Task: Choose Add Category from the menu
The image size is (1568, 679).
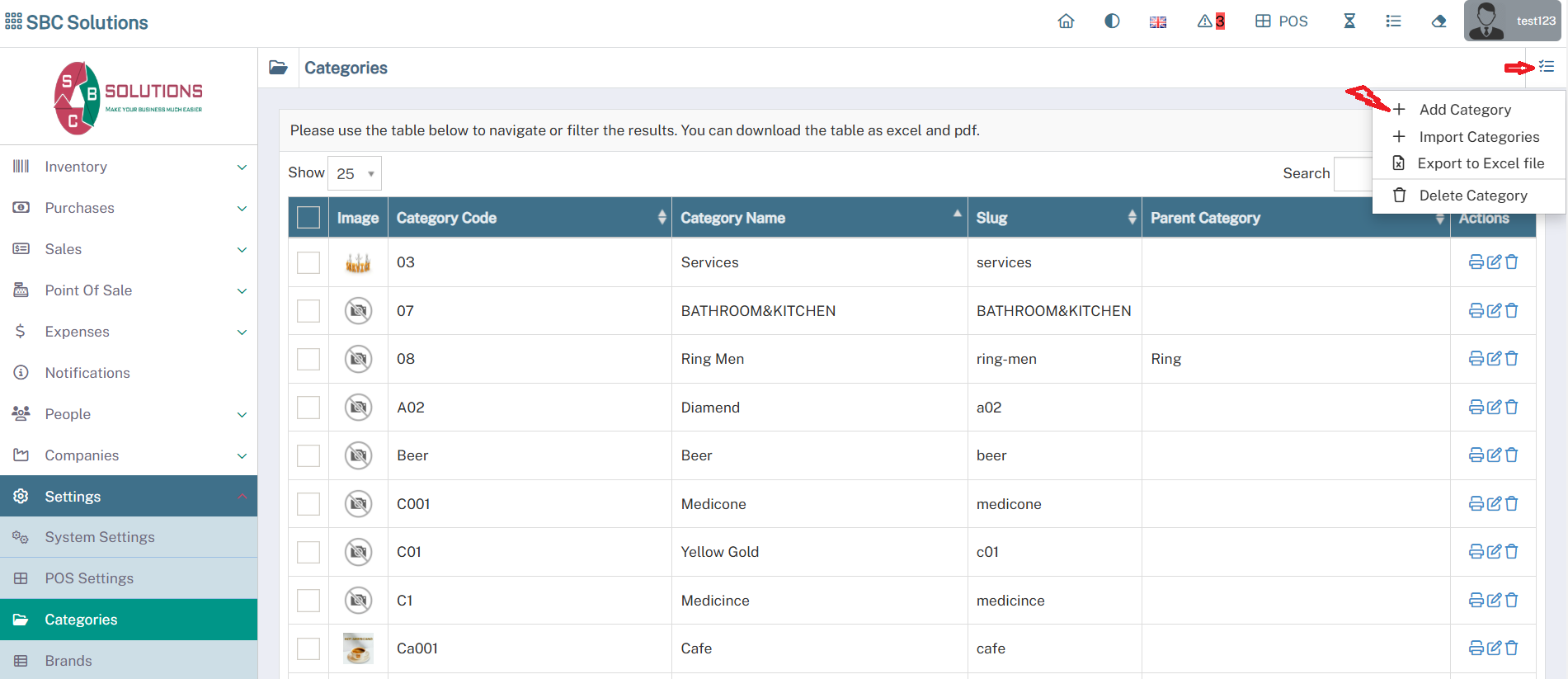Action: tap(1465, 110)
